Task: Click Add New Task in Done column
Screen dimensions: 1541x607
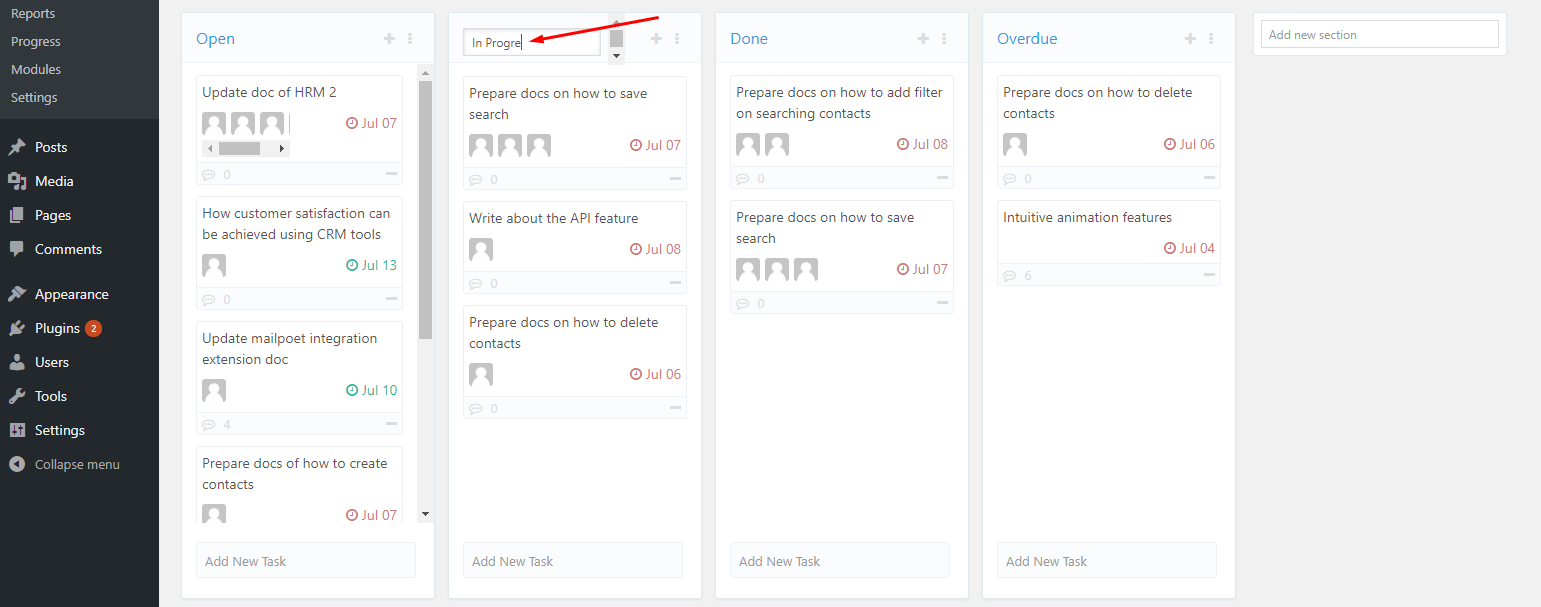Action: click(840, 561)
